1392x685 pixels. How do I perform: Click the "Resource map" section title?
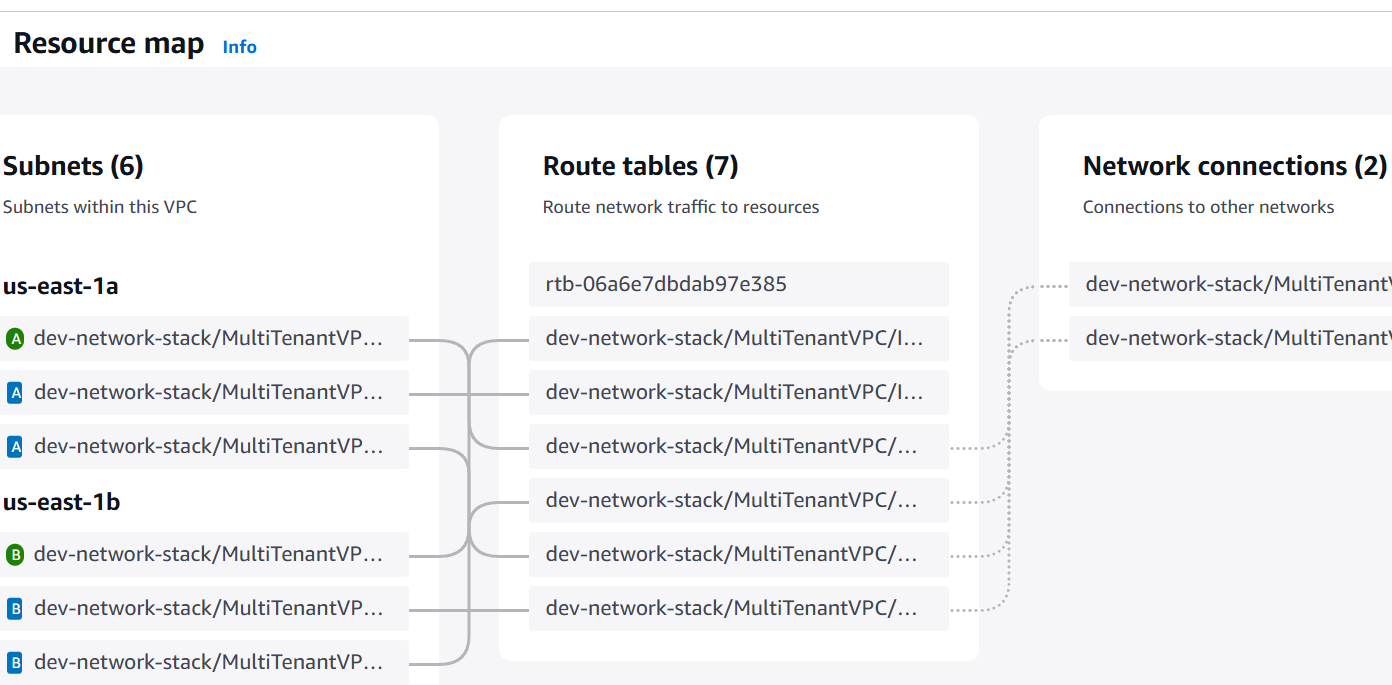[x=109, y=44]
